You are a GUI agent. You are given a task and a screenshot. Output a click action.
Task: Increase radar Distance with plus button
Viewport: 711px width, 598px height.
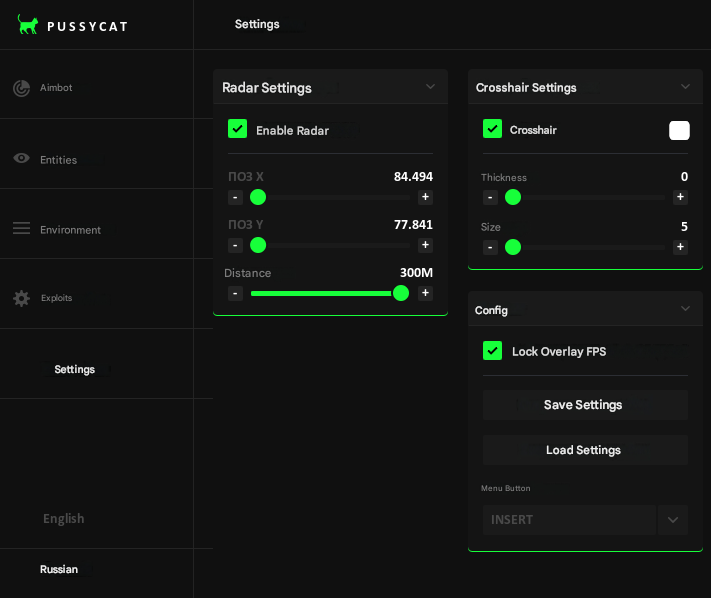pos(425,293)
